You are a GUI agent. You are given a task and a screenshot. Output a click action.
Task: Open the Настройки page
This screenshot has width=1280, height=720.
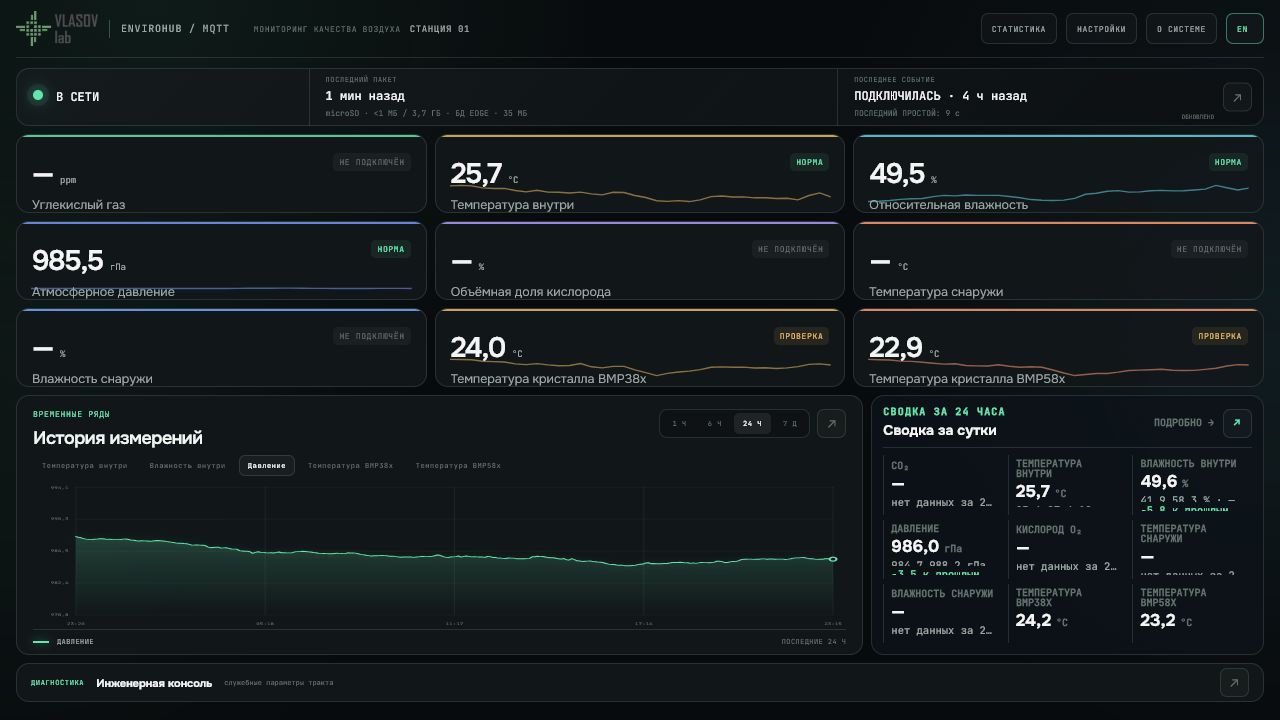click(x=1101, y=29)
